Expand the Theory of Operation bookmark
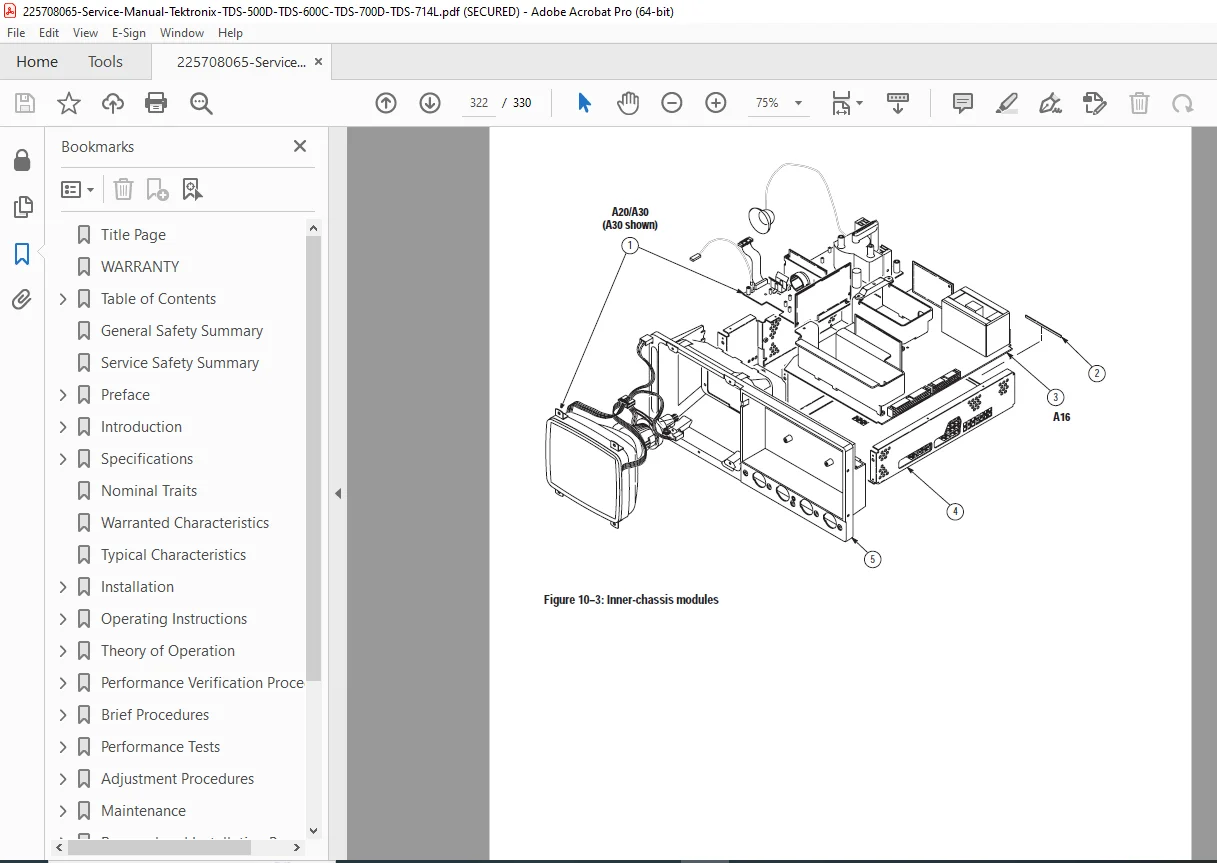Viewport: 1217px width, 863px height. pos(63,651)
